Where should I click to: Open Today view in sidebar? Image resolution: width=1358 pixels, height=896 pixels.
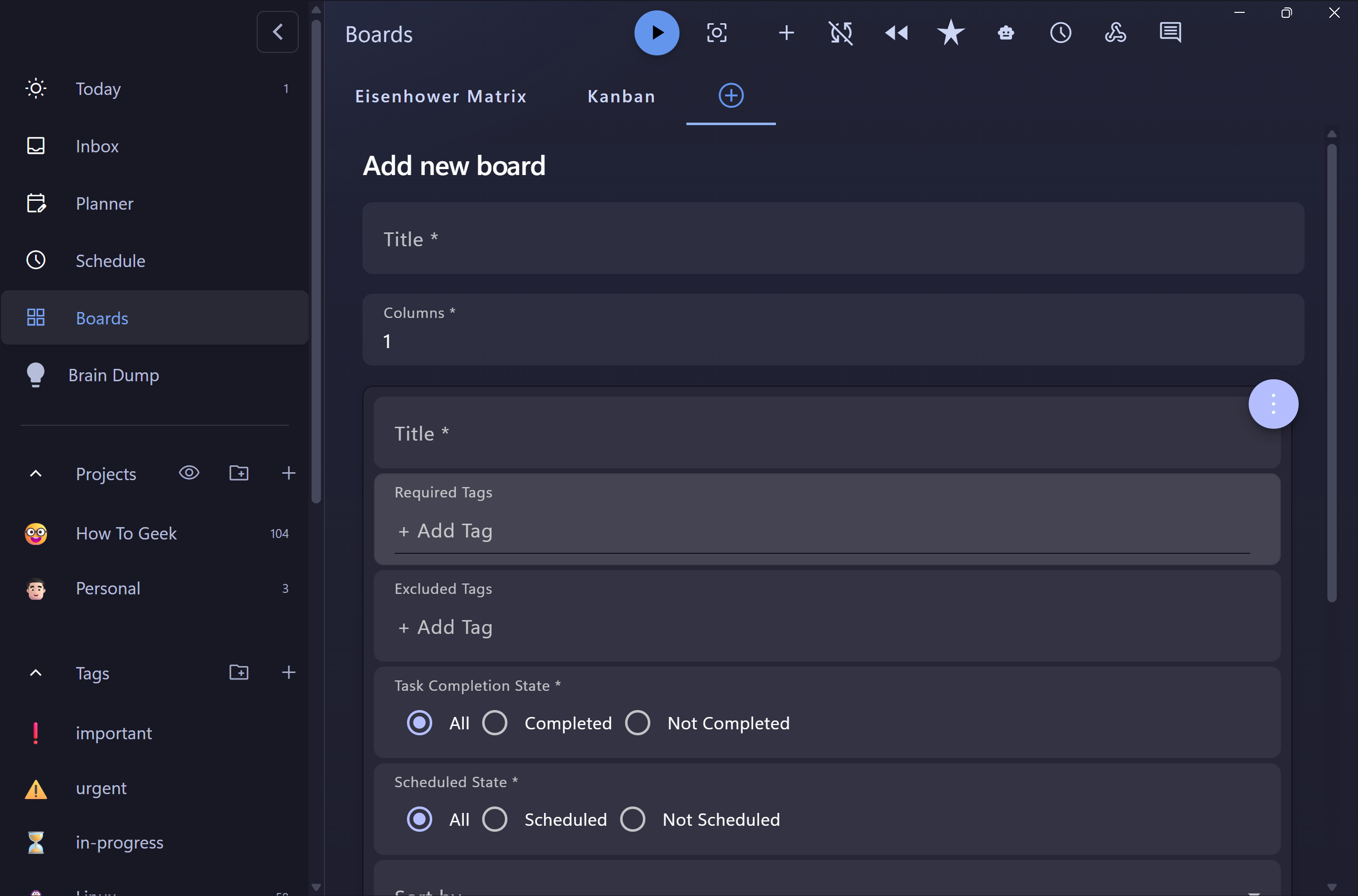pyautogui.click(x=155, y=89)
